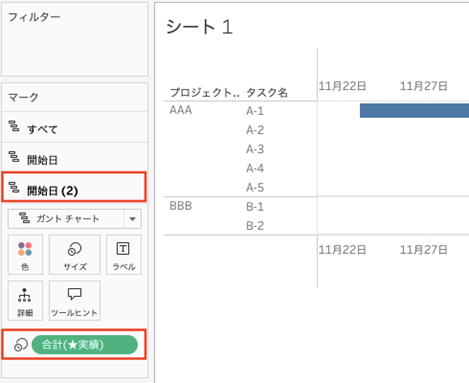469x383 pixels.
Task: Open the サイズ (Size) marks card
Action: pyautogui.click(x=75, y=255)
